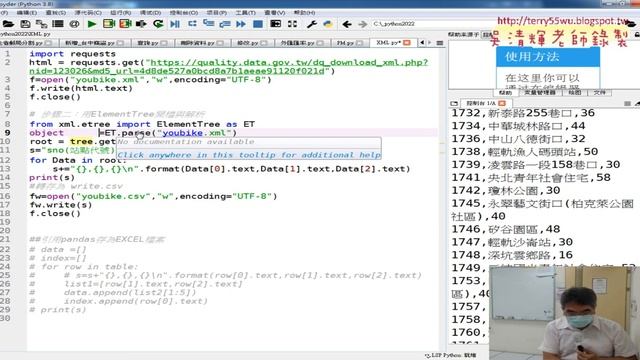Toggle fullscreen mode icon

pos(292,24)
